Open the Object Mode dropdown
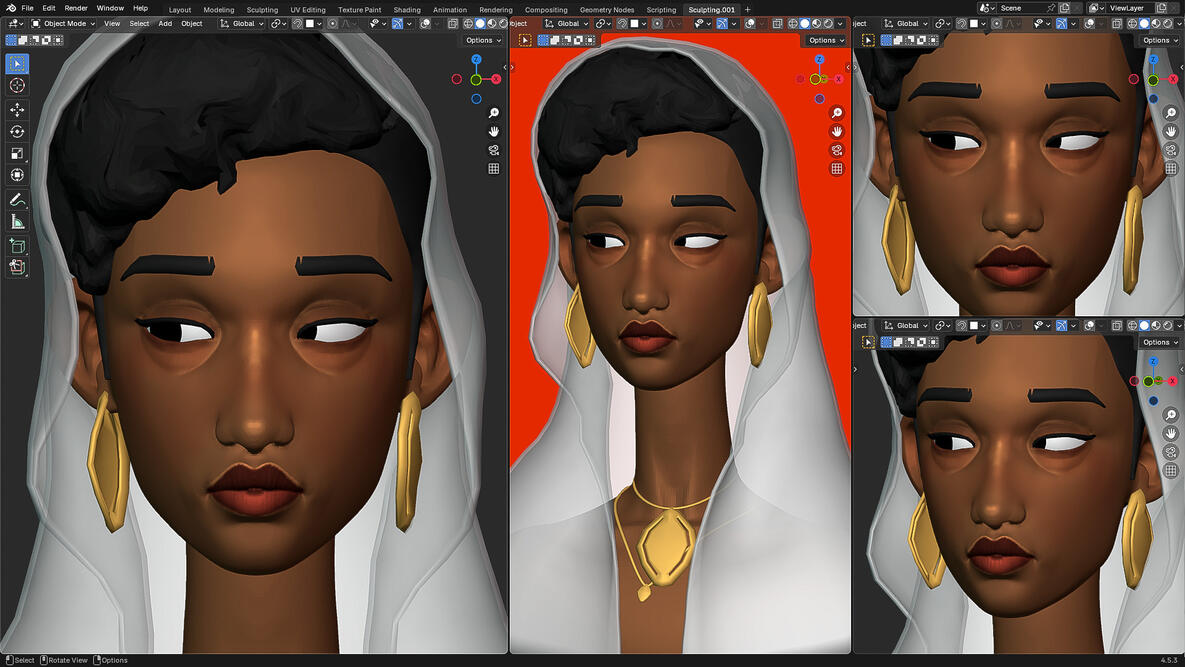The width and height of the screenshot is (1185, 667). [x=63, y=23]
